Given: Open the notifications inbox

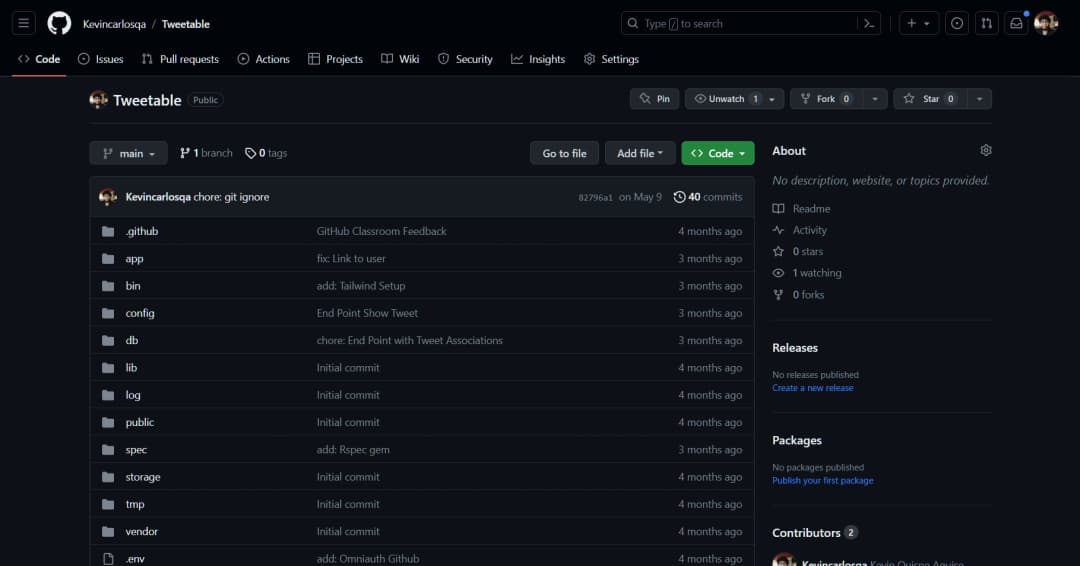Looking at the screenshot, I should point(1016,23).
